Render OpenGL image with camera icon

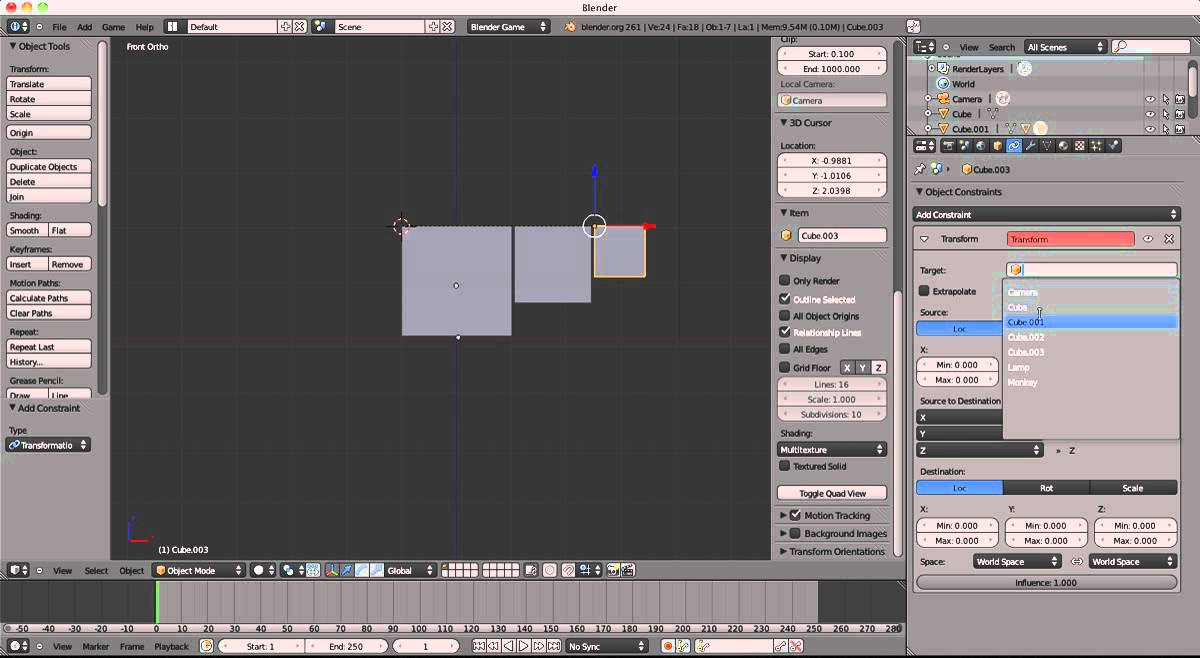(612, 570)
